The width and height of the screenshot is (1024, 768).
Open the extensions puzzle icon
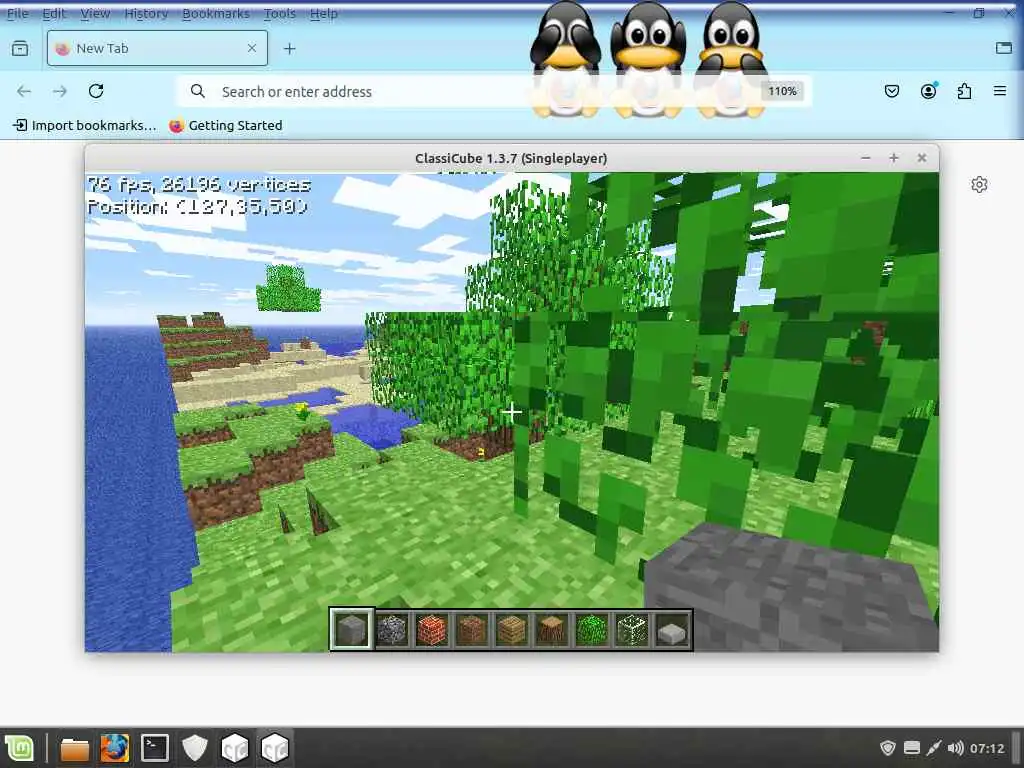[964, 91]
